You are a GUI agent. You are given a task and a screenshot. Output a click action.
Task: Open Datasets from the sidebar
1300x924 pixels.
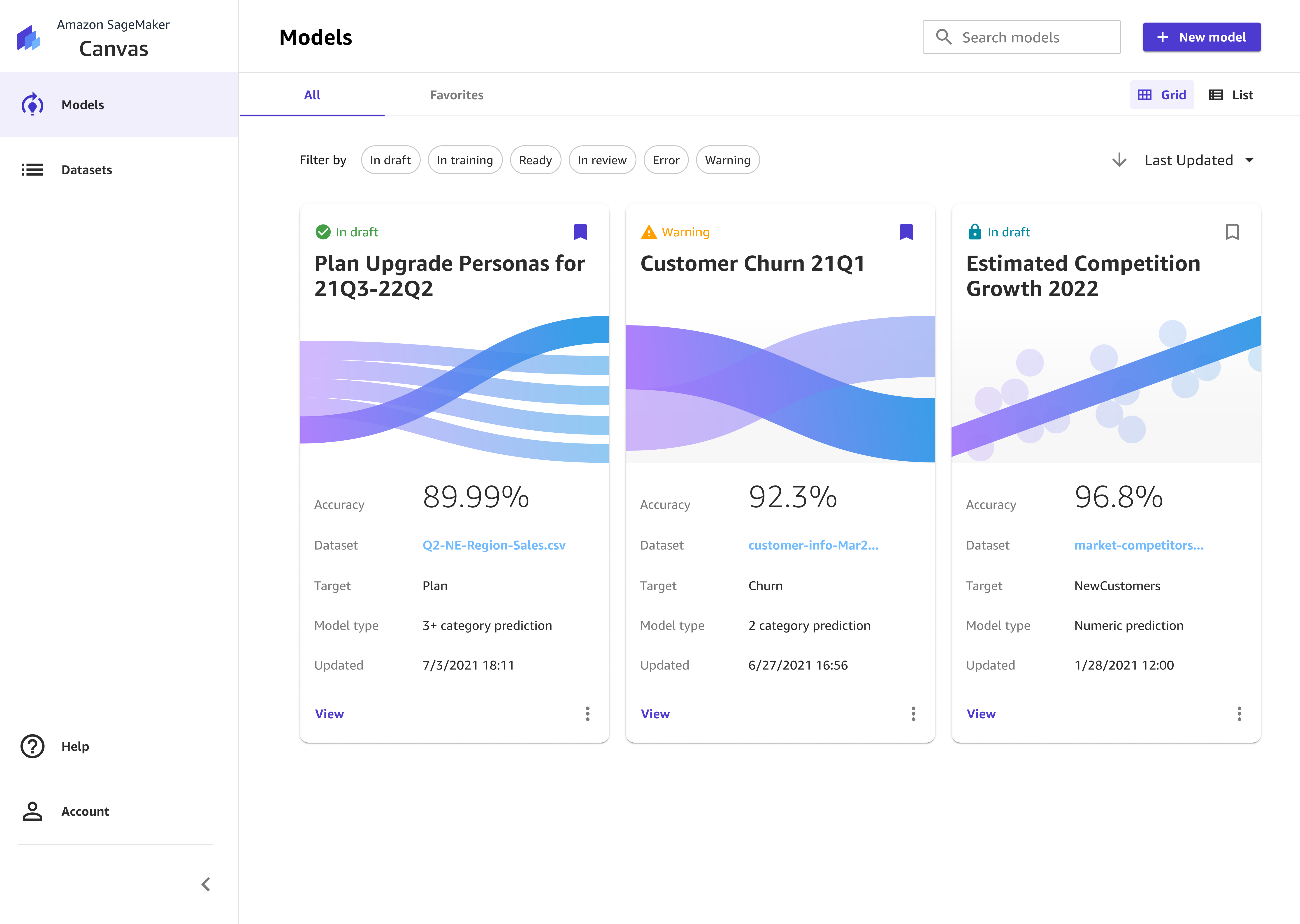[x=86, y=170]
